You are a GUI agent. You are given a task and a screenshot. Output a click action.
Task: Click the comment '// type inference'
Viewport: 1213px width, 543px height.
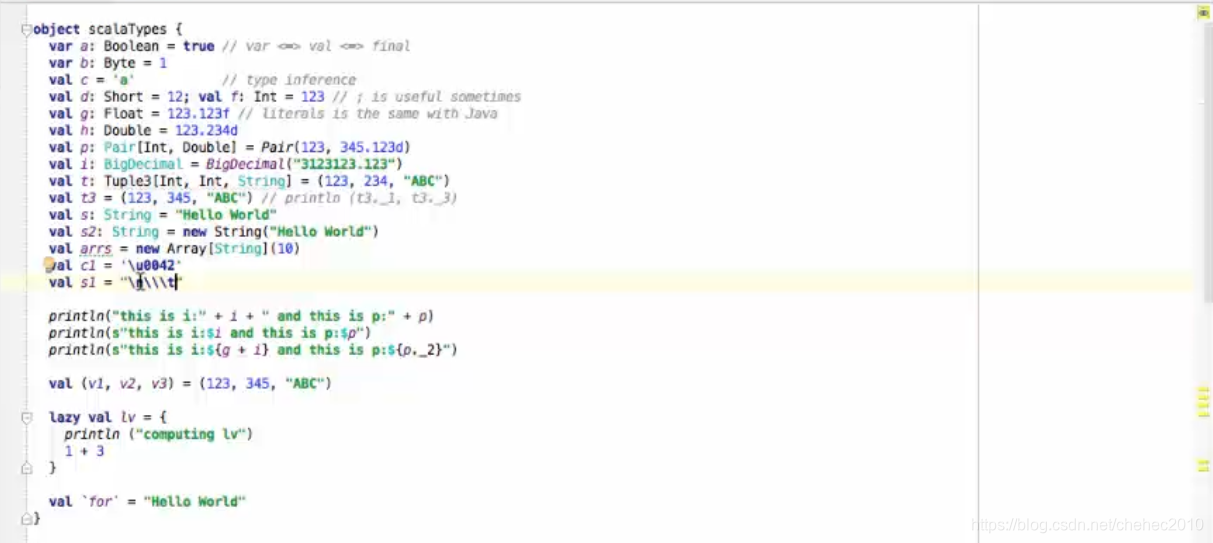pyautogui.click(x=289, y=80)
